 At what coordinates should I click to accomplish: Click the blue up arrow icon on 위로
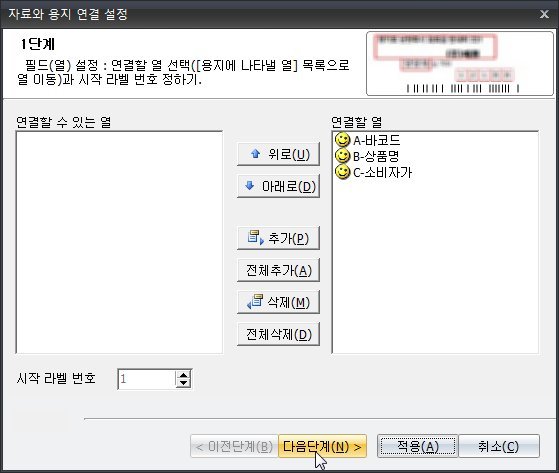pyautogui.click(x=255, y=154)
